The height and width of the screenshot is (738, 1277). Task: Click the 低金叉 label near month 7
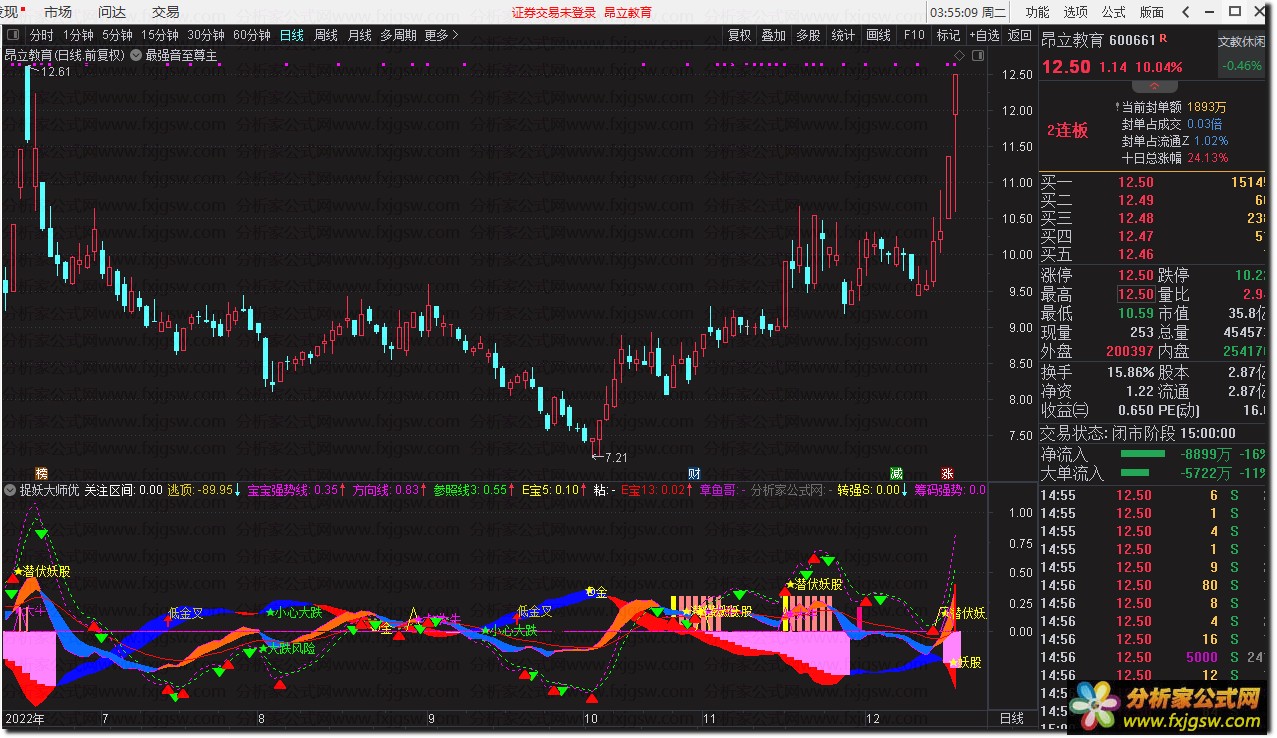[186, 612]
